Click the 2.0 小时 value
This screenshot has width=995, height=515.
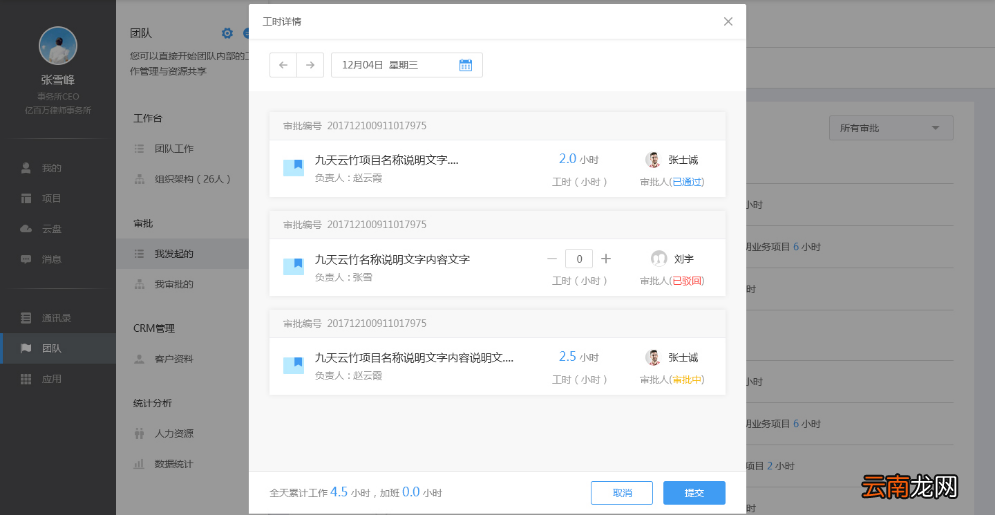tap(579, 159)
